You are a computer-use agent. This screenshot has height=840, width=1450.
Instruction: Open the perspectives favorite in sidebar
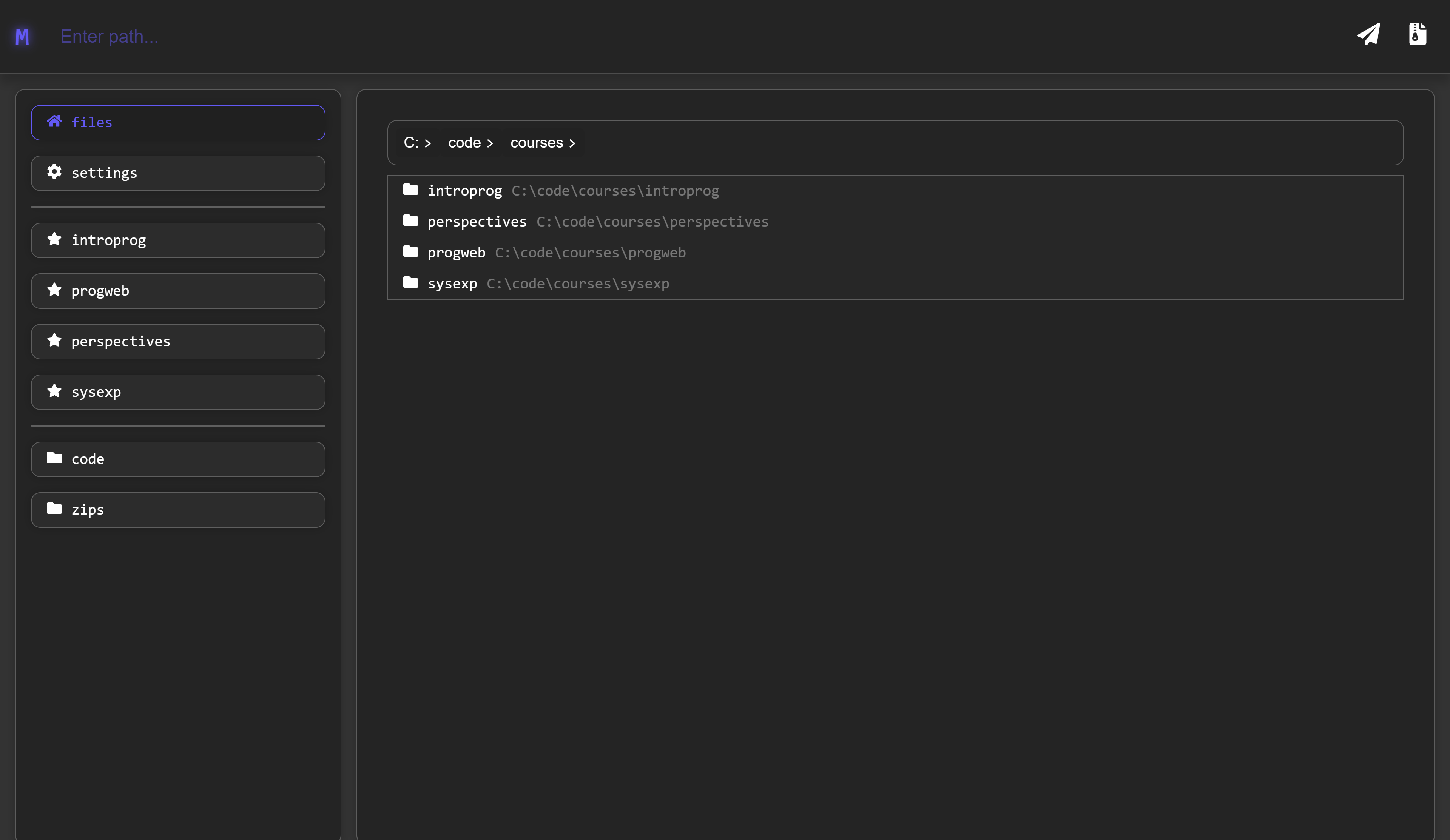[x=178, y=342]
